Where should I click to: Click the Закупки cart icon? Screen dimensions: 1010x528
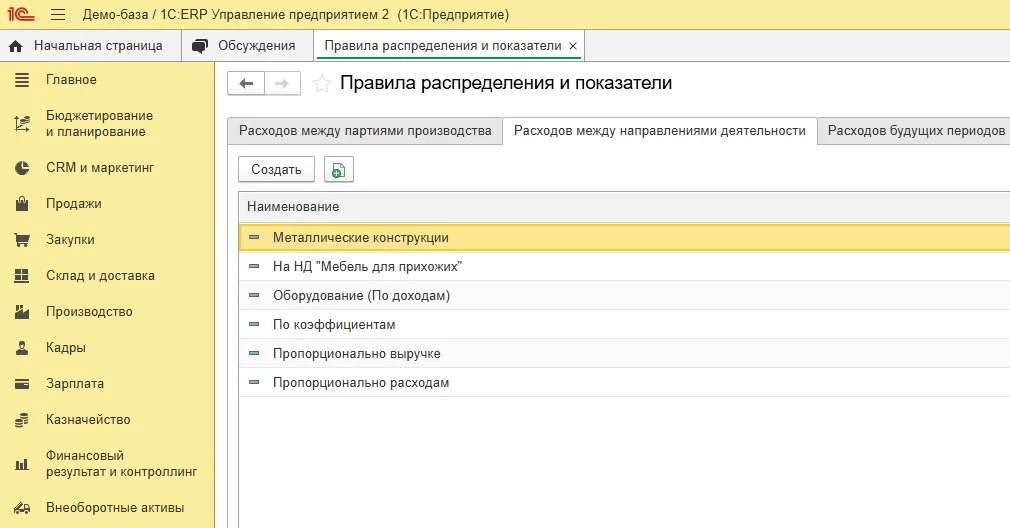pyautogui.click(x=22, y=240)
